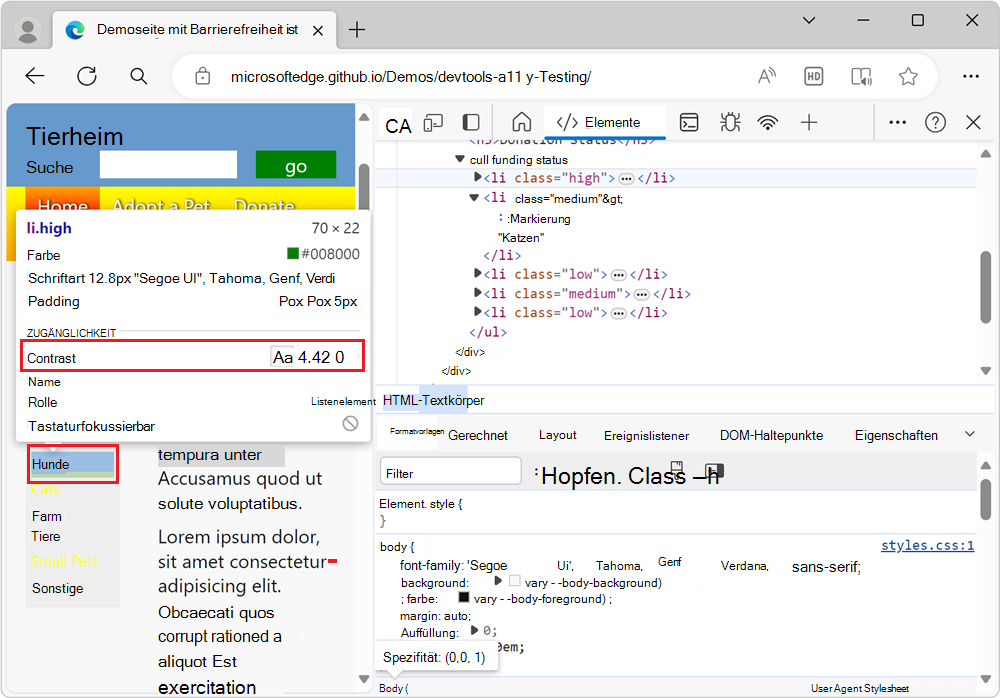Open the profile avatar icon
This screenshot has width=1000, height=698.
click(27, 30)
